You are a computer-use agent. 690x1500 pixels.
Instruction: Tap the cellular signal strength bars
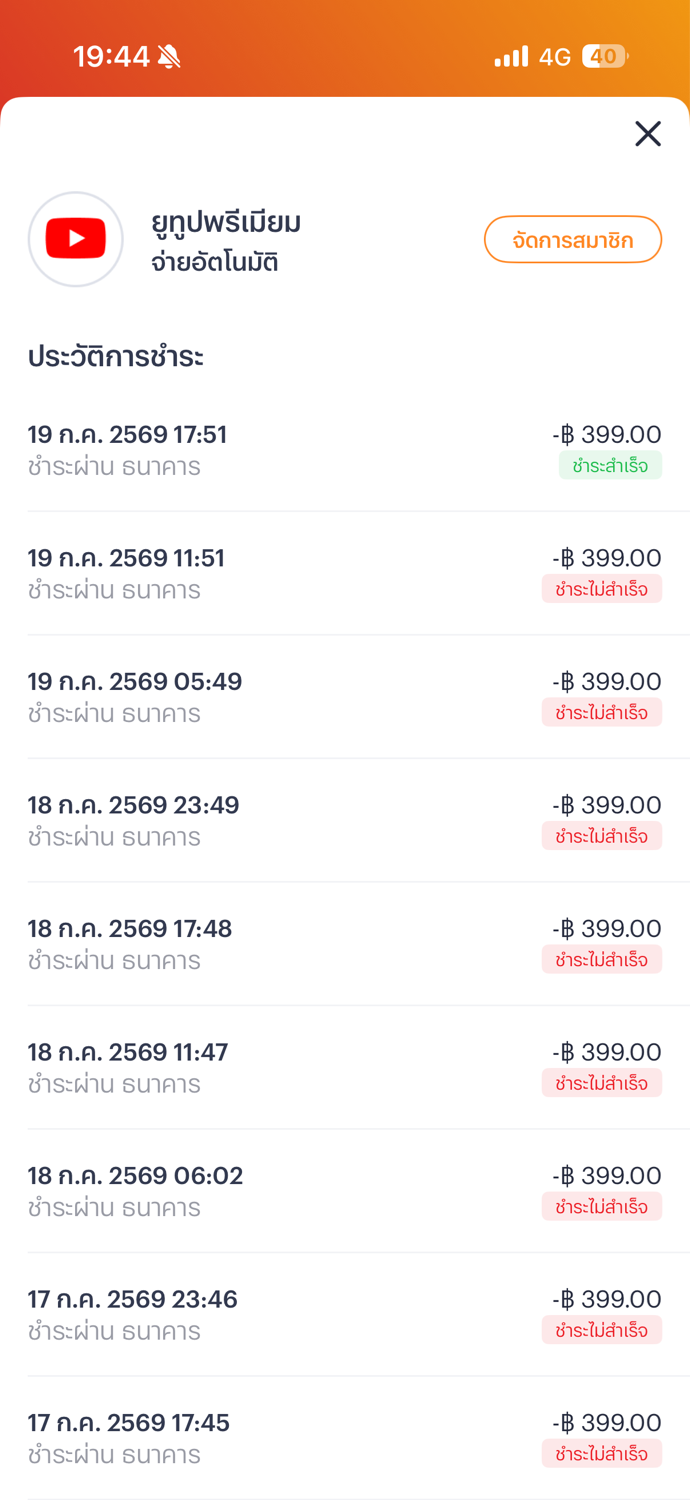[x=511, y=57]
